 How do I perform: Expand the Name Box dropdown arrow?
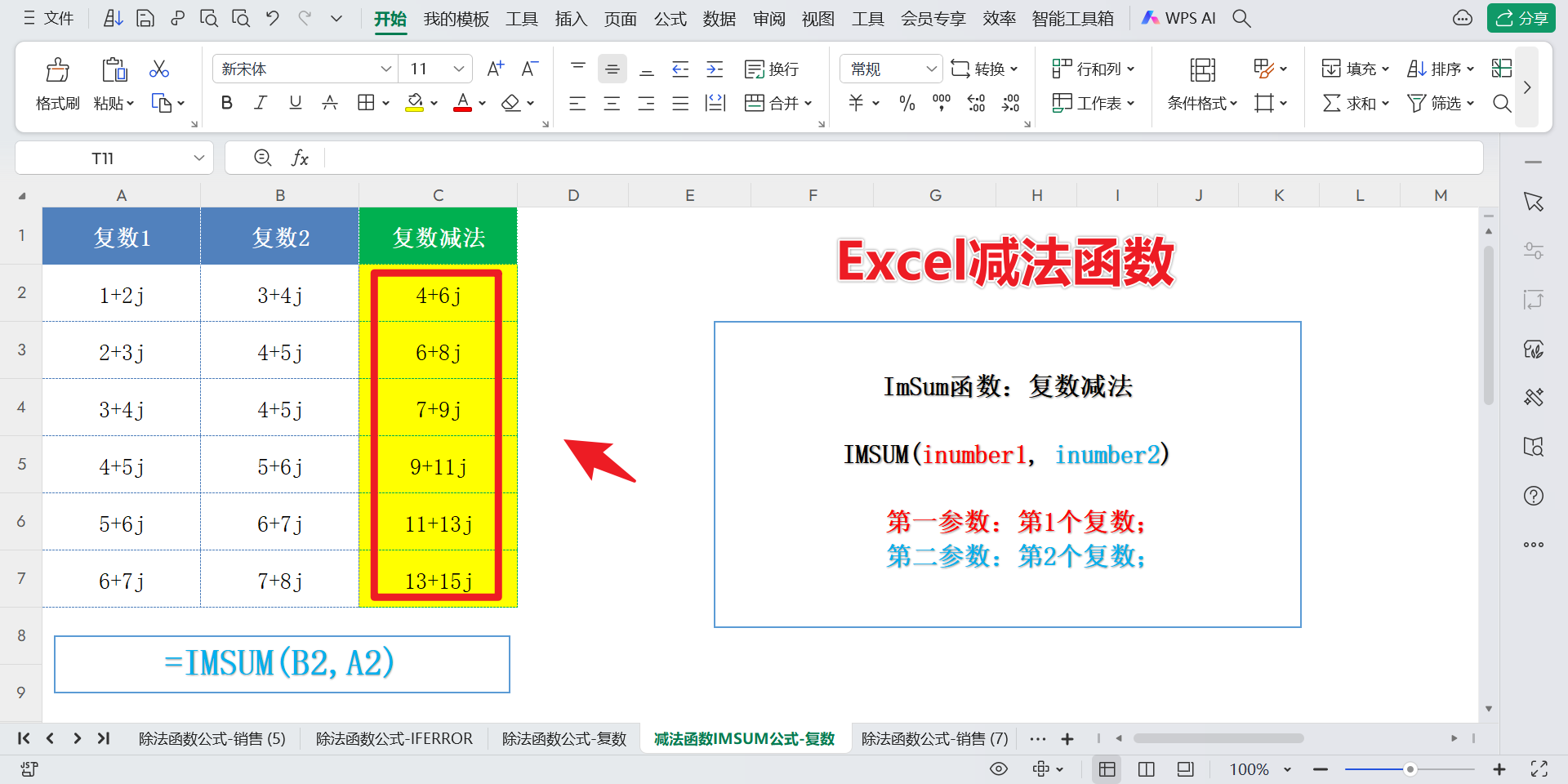coord(198,158)
